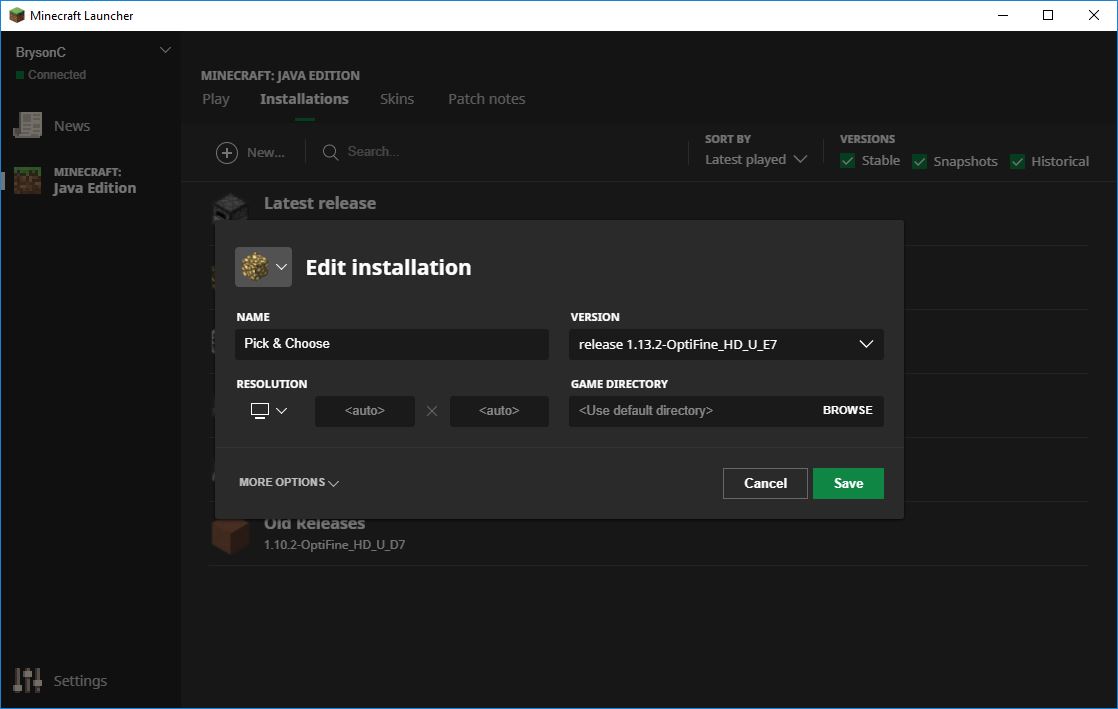Open the Version dropdown list
1118x709 pixels.
[726, 345]
